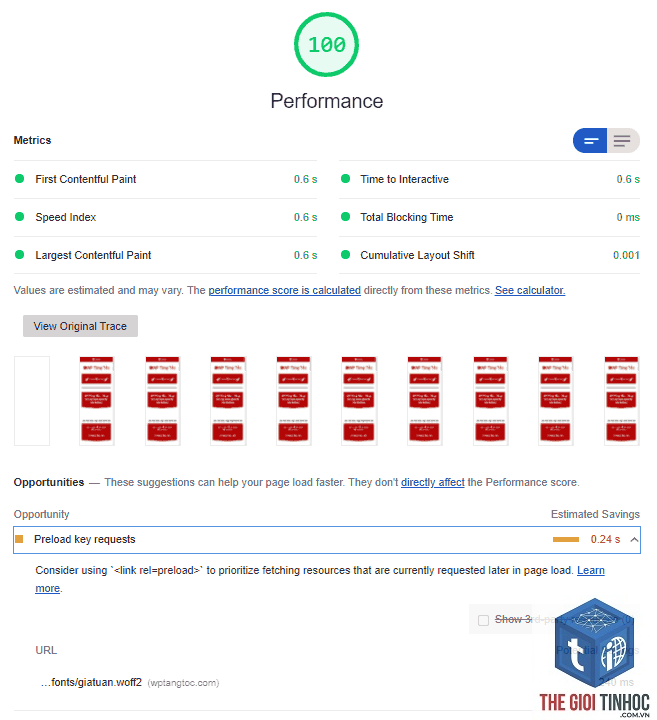This screenshot has height=720, width=657.
Task: Click the Speed Index metric label
Action: pos(66,217)
